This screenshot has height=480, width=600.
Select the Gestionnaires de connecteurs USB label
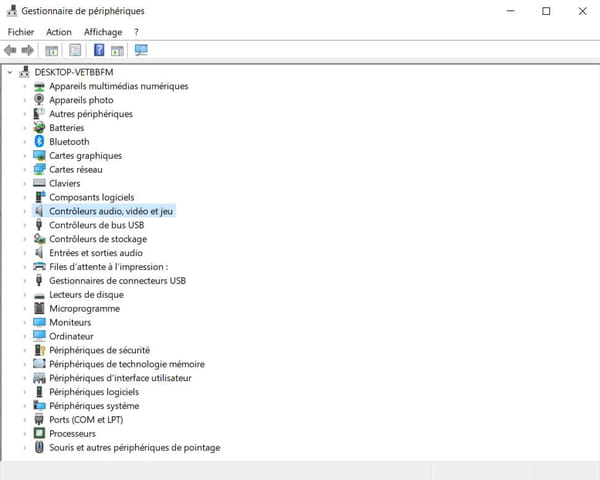point(117,281)
